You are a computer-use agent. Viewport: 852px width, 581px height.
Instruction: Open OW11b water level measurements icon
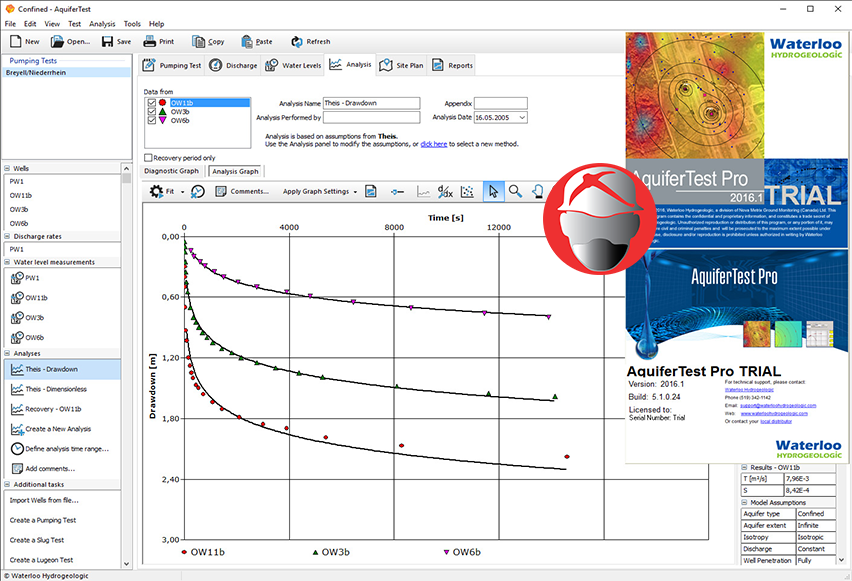pyautogui.click(x=17, y=298)
